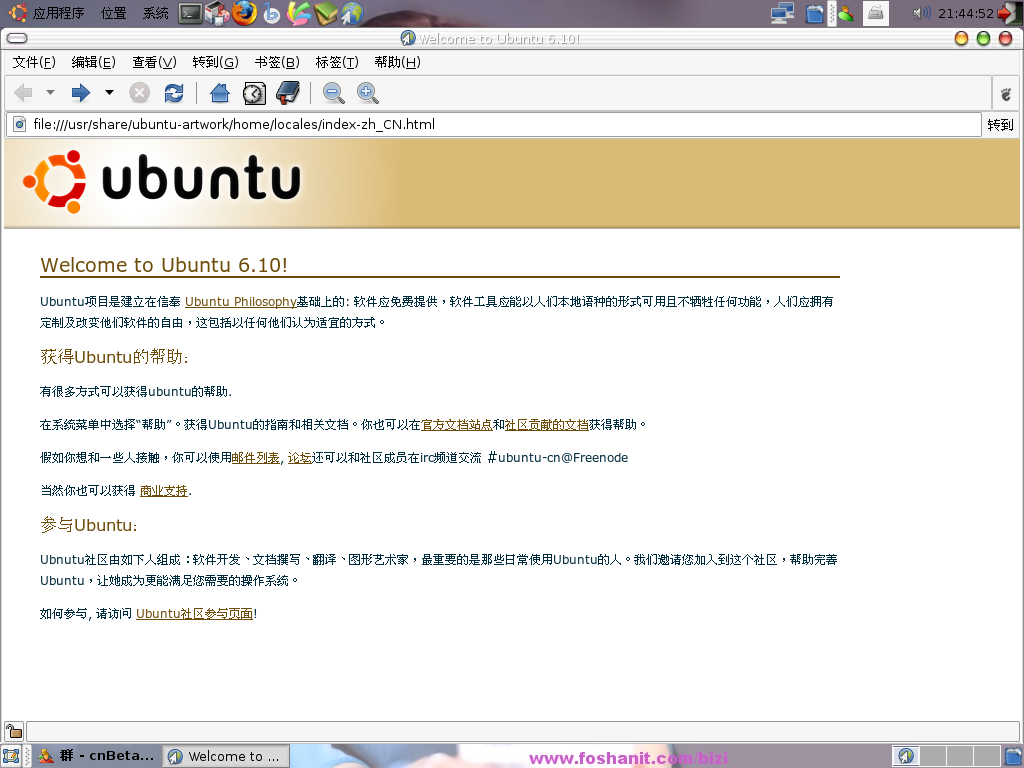Open the 编辑(E) menu

(x=93, y=62)
